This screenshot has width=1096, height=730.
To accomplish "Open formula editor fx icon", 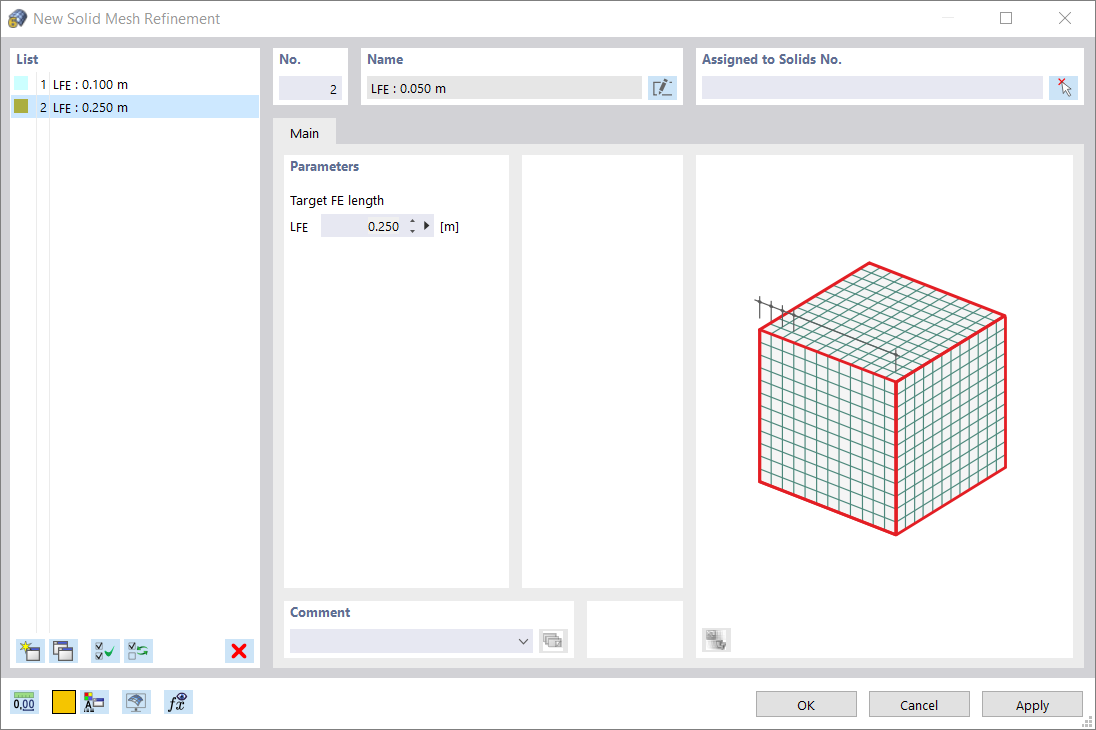I will 178,702.
